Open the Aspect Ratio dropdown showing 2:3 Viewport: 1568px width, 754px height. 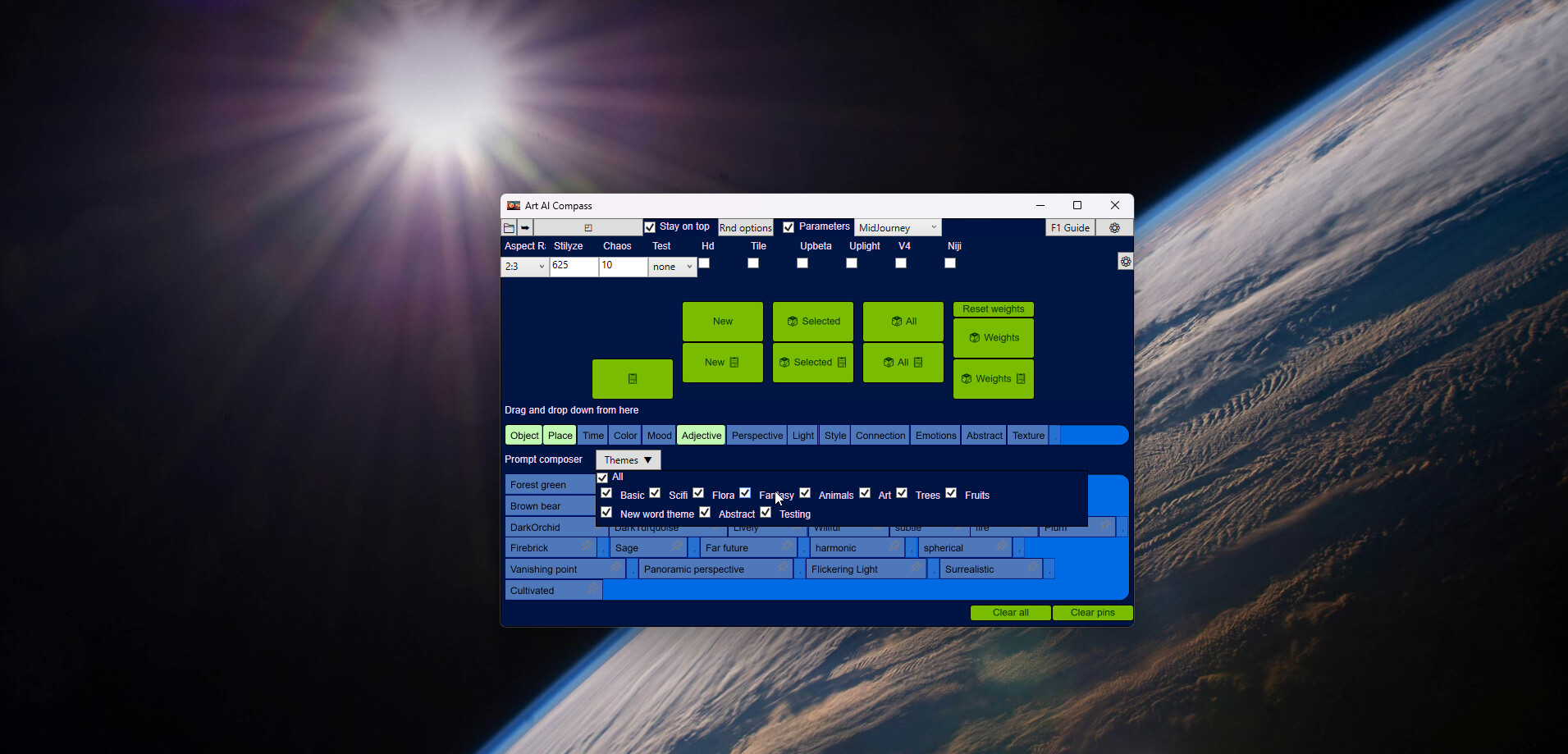click(x=542, y=266)
